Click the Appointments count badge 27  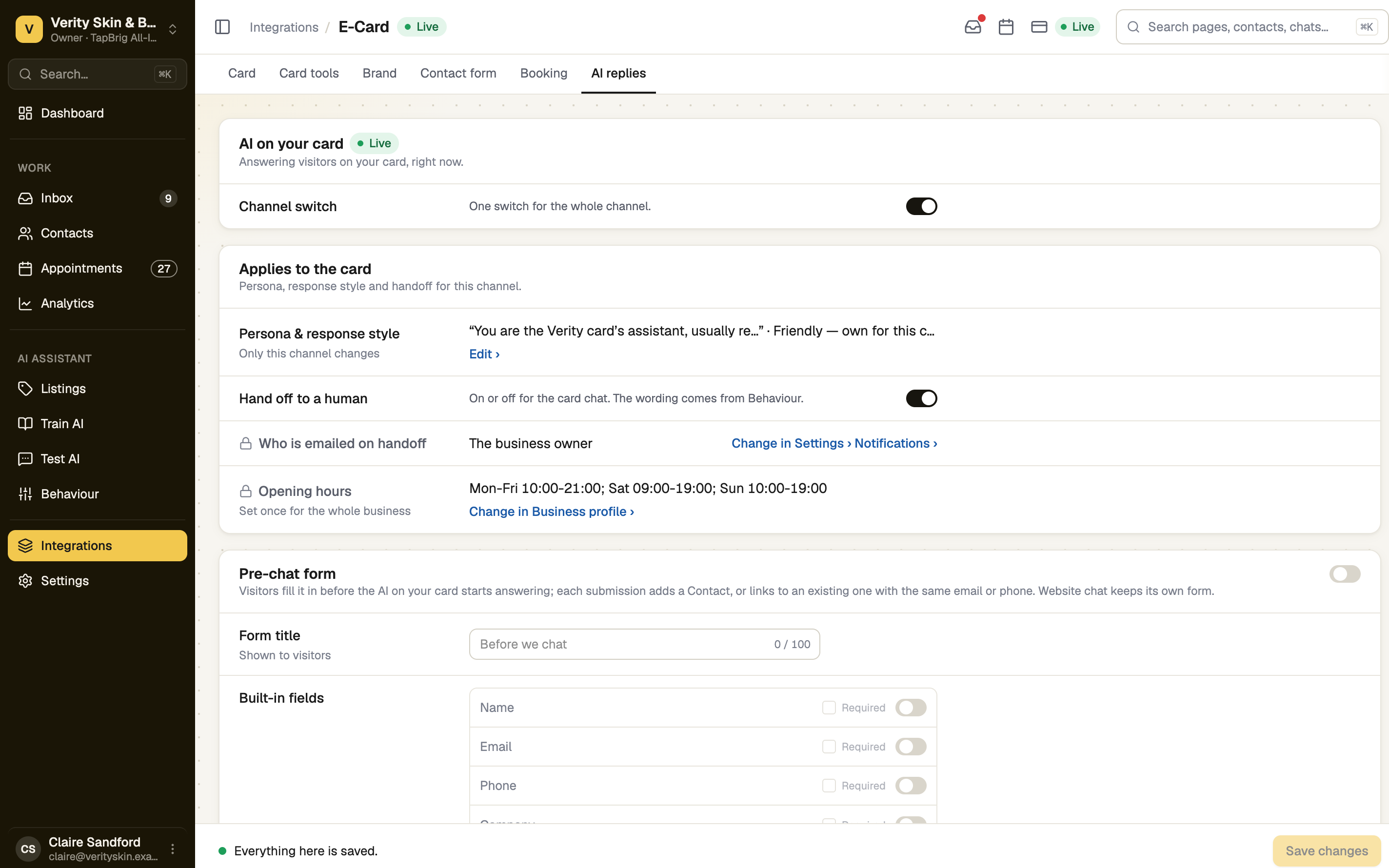[x=163, y=269]
